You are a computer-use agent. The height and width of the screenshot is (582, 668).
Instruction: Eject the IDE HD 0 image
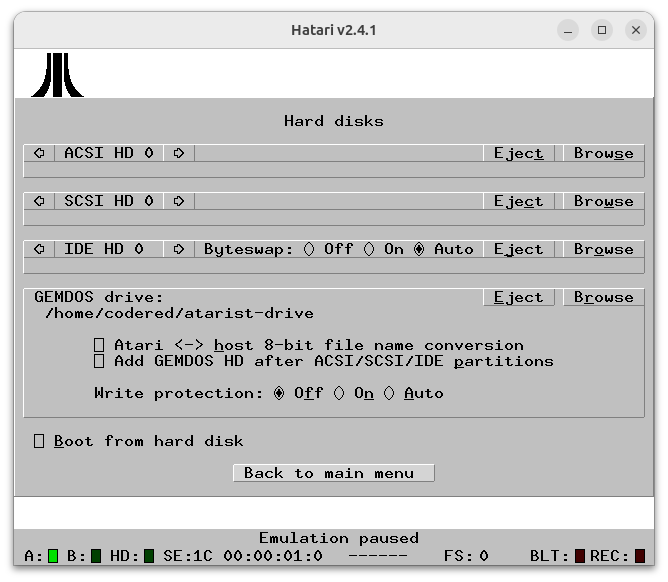(x=519, y=249)
